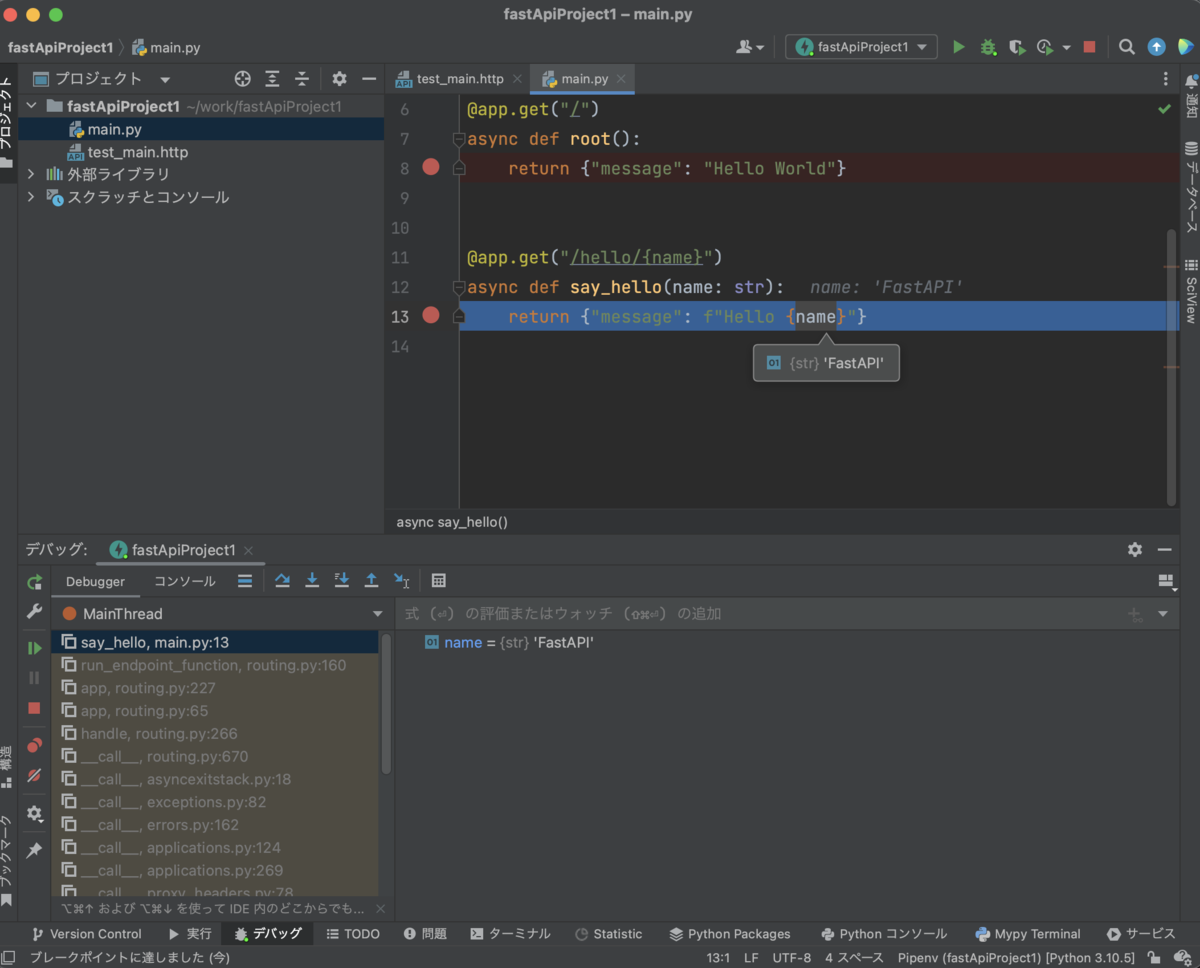Click the name = 'FastAPI' variable
Viewport: 1200px width, 968px height.
pos(509,642)
